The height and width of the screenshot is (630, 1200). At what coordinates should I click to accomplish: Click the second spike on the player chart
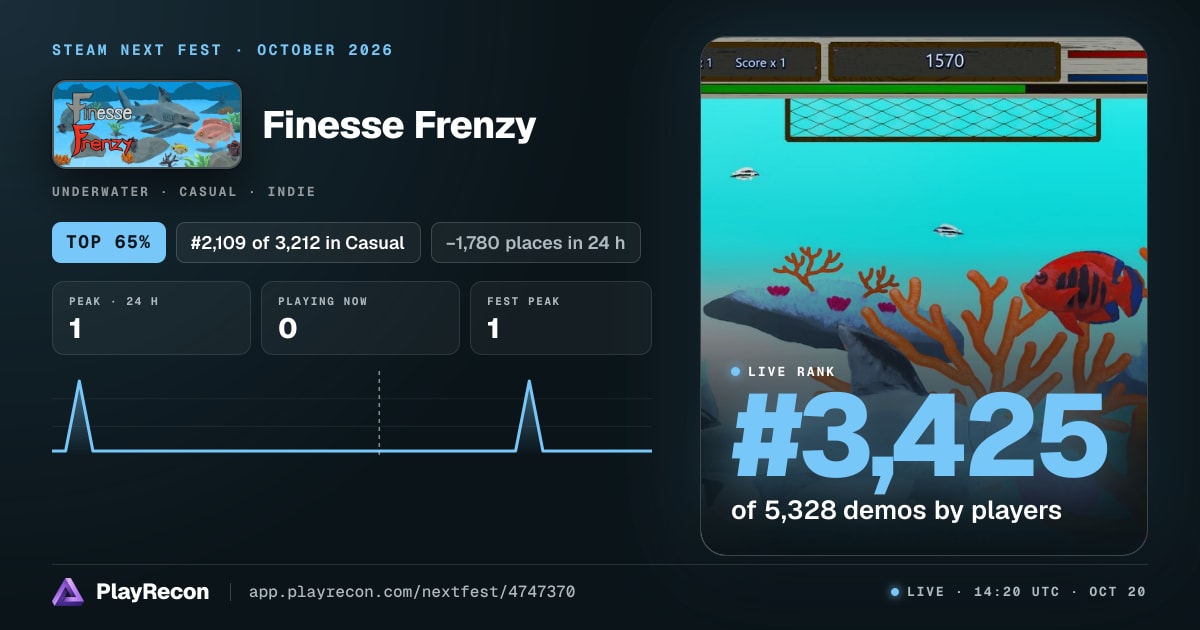(529, 415)
